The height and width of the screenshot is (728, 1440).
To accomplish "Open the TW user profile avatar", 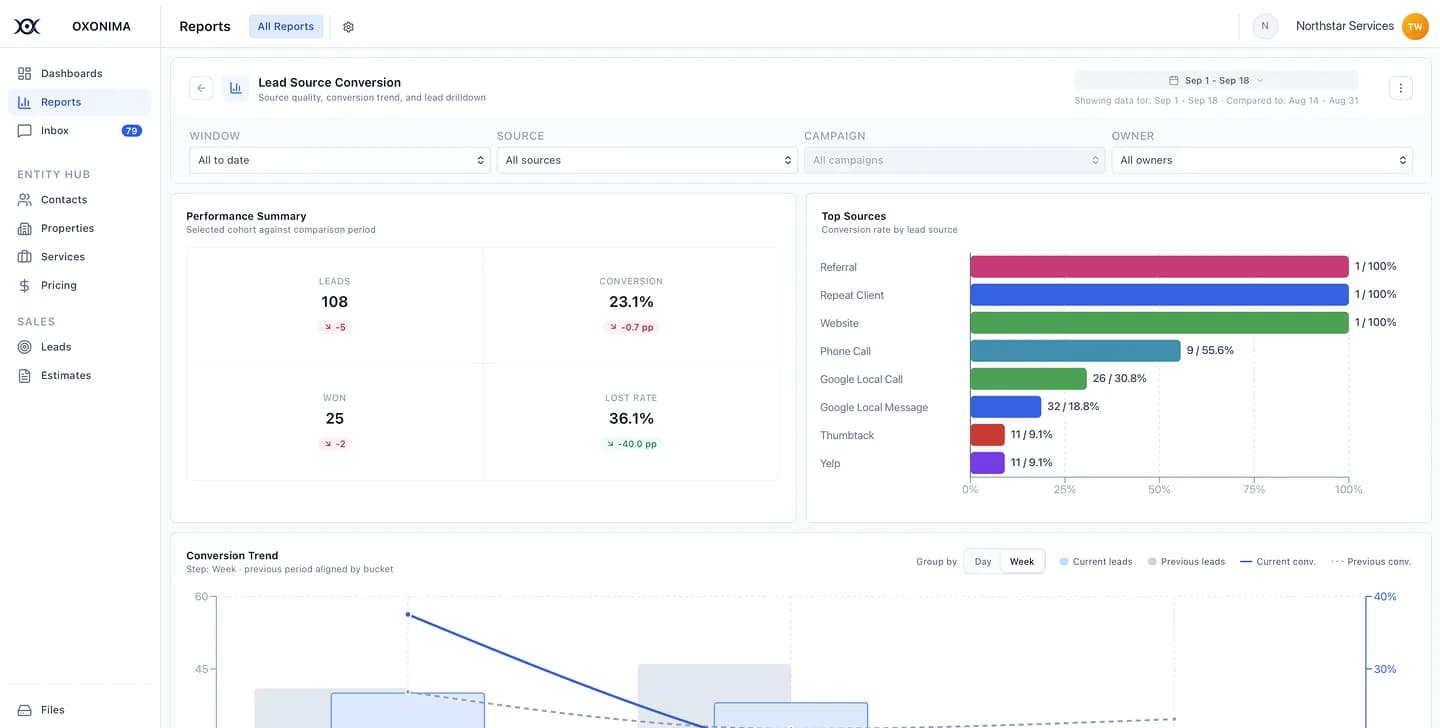I will 1415,26.
